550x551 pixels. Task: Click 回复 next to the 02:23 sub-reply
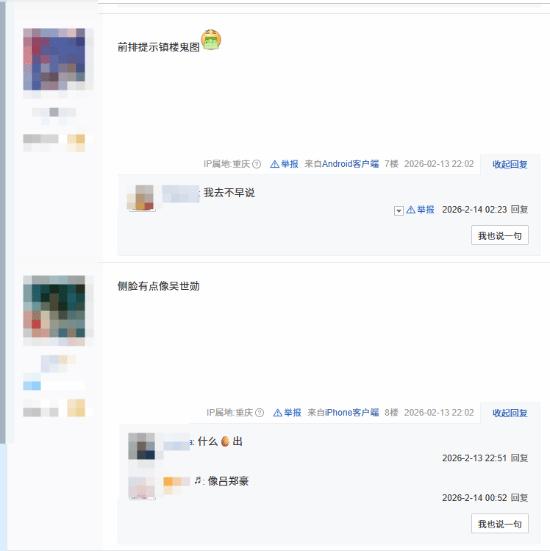519,209
